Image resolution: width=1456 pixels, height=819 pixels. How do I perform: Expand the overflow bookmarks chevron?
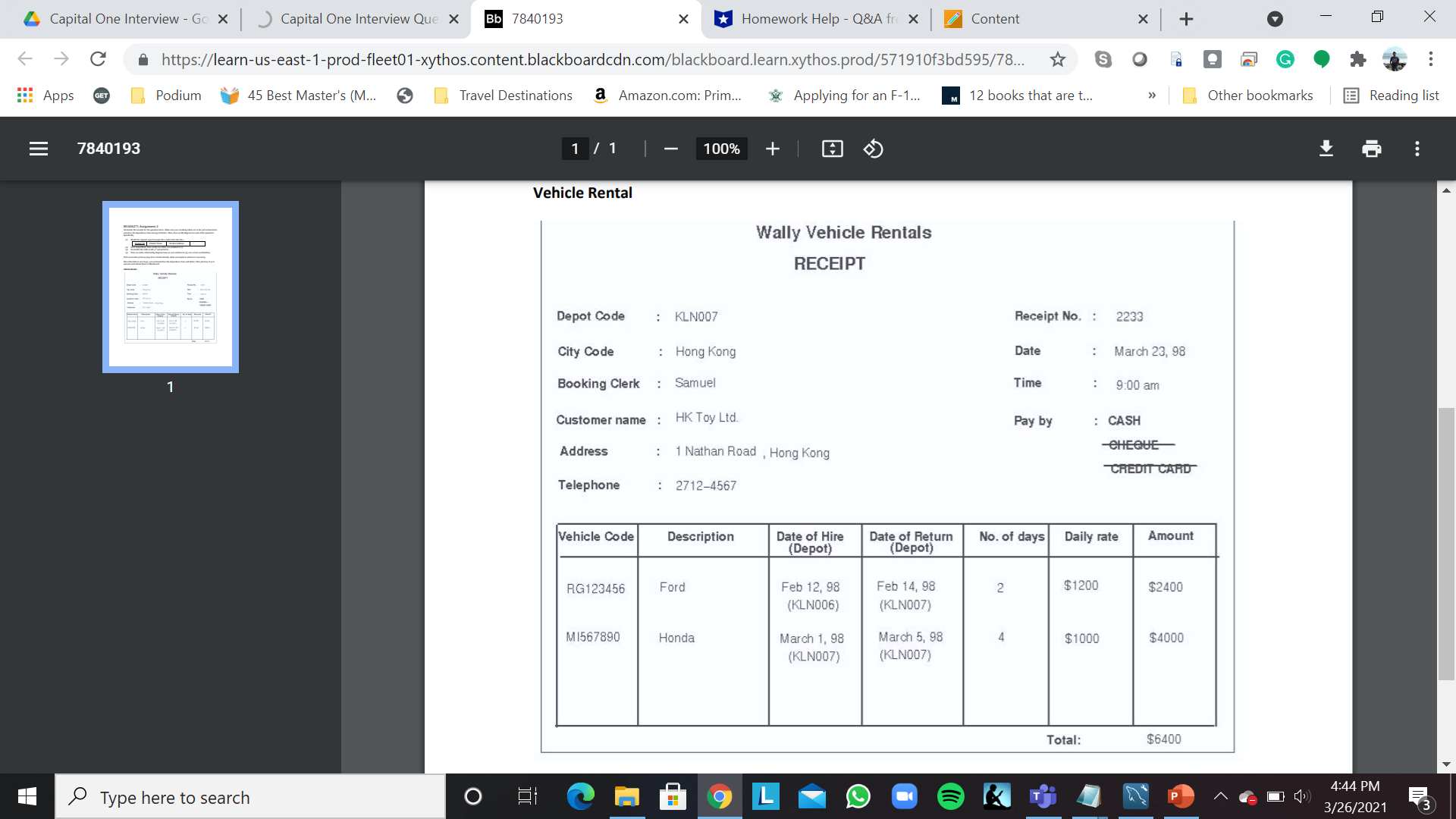[1152, 95]
